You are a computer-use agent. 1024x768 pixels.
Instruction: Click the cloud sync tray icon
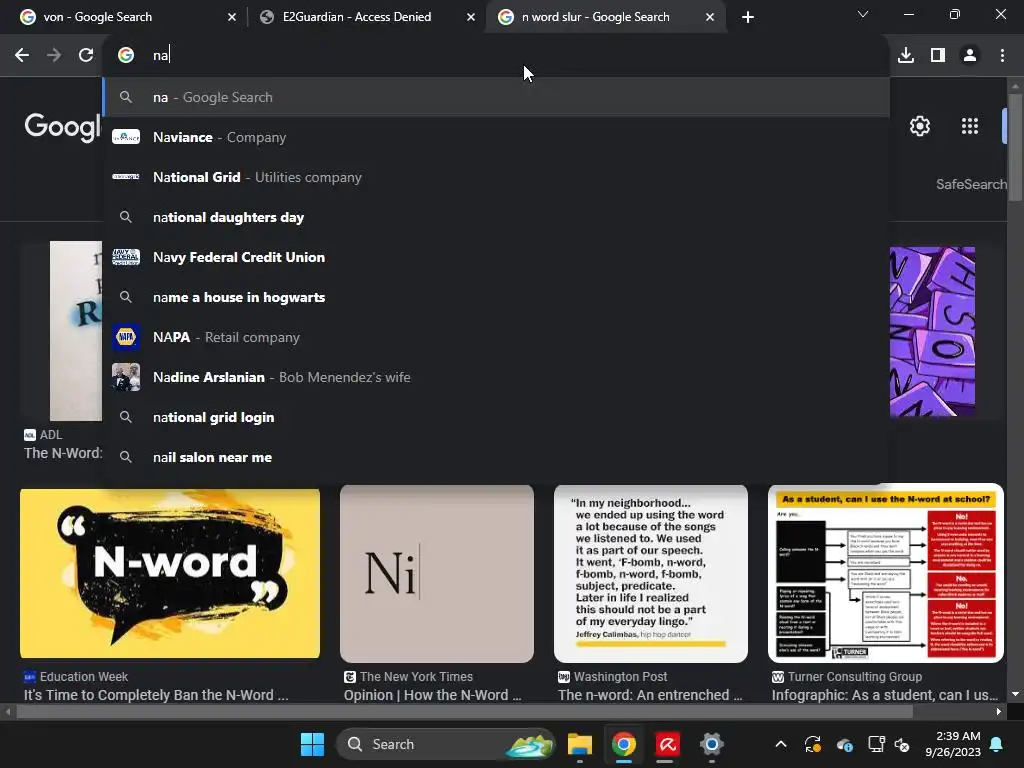point(844,744)
